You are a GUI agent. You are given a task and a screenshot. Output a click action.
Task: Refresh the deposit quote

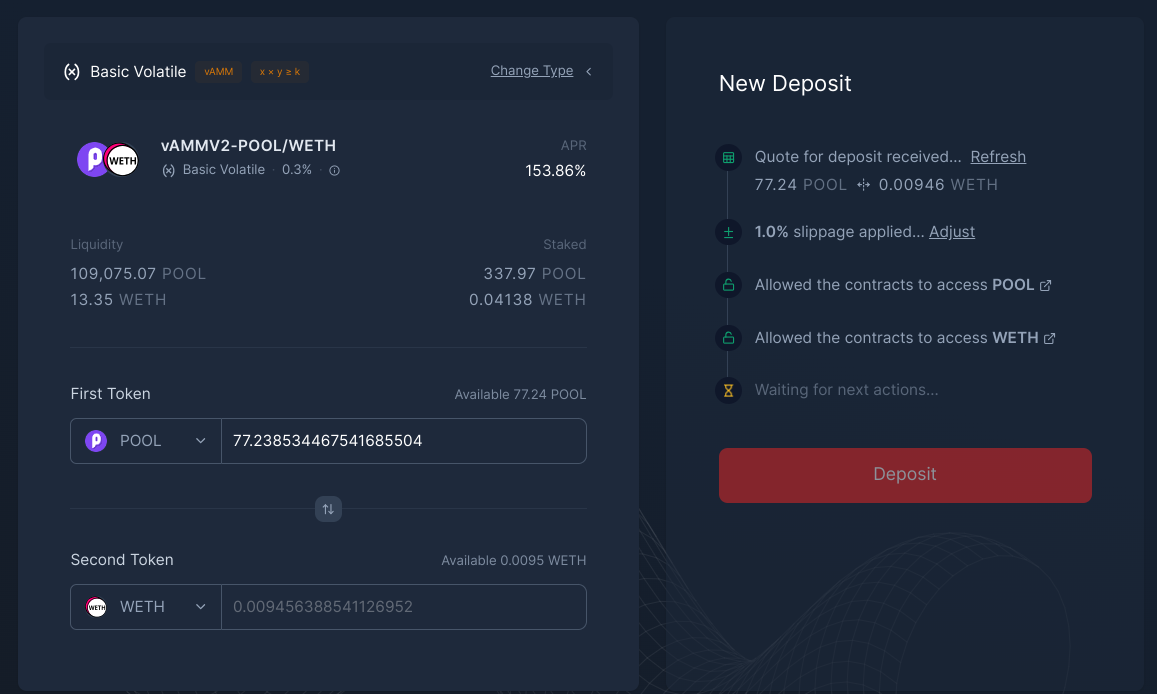998,156
